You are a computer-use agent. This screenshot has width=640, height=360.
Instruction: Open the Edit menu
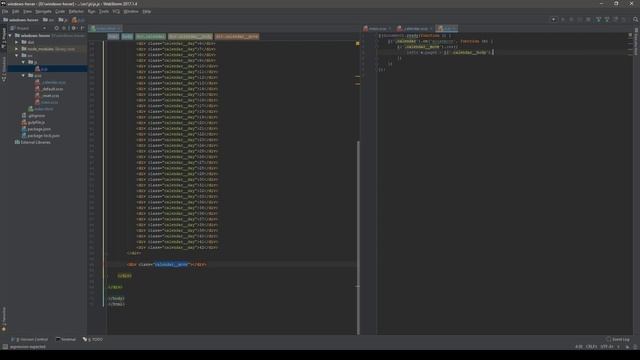tap(16, 11)
